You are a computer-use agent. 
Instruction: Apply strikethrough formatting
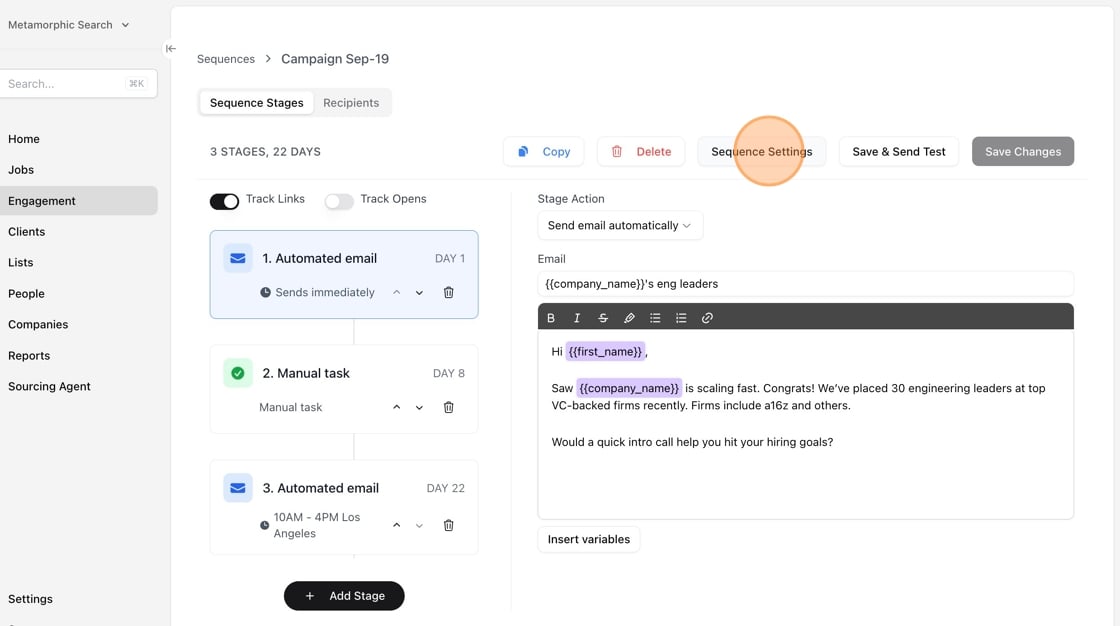(x=603, y=318)
